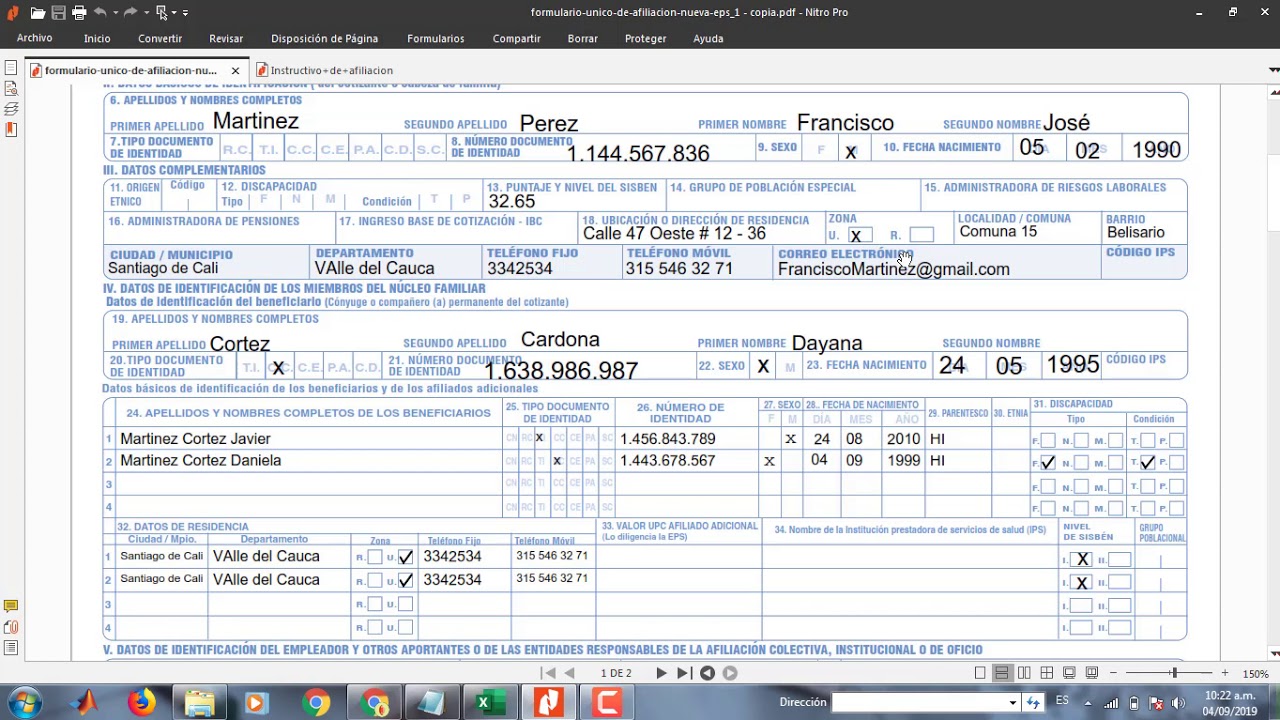Screen dimensions: 1280x720
Task: Show the Comments panel at sidebar bottom
Action: click(11, 606)
